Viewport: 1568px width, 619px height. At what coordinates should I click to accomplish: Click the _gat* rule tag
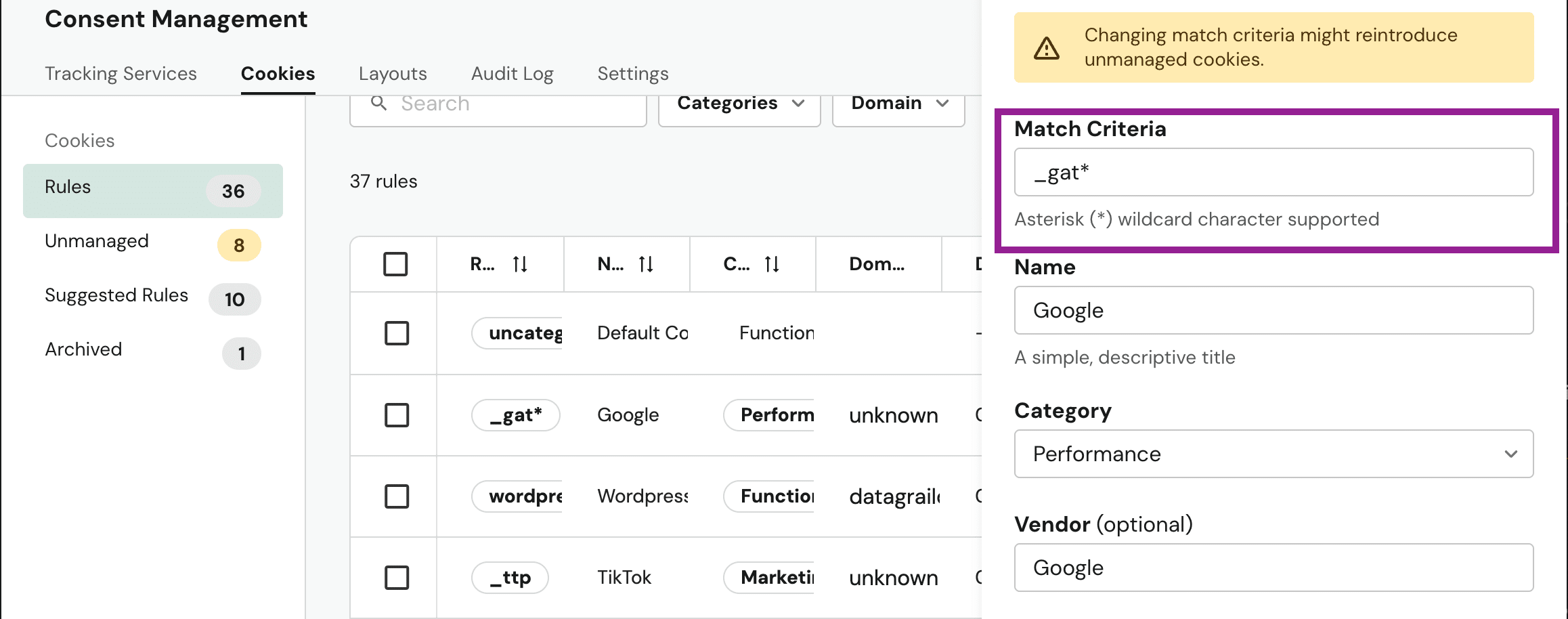(x=515, y=415)
